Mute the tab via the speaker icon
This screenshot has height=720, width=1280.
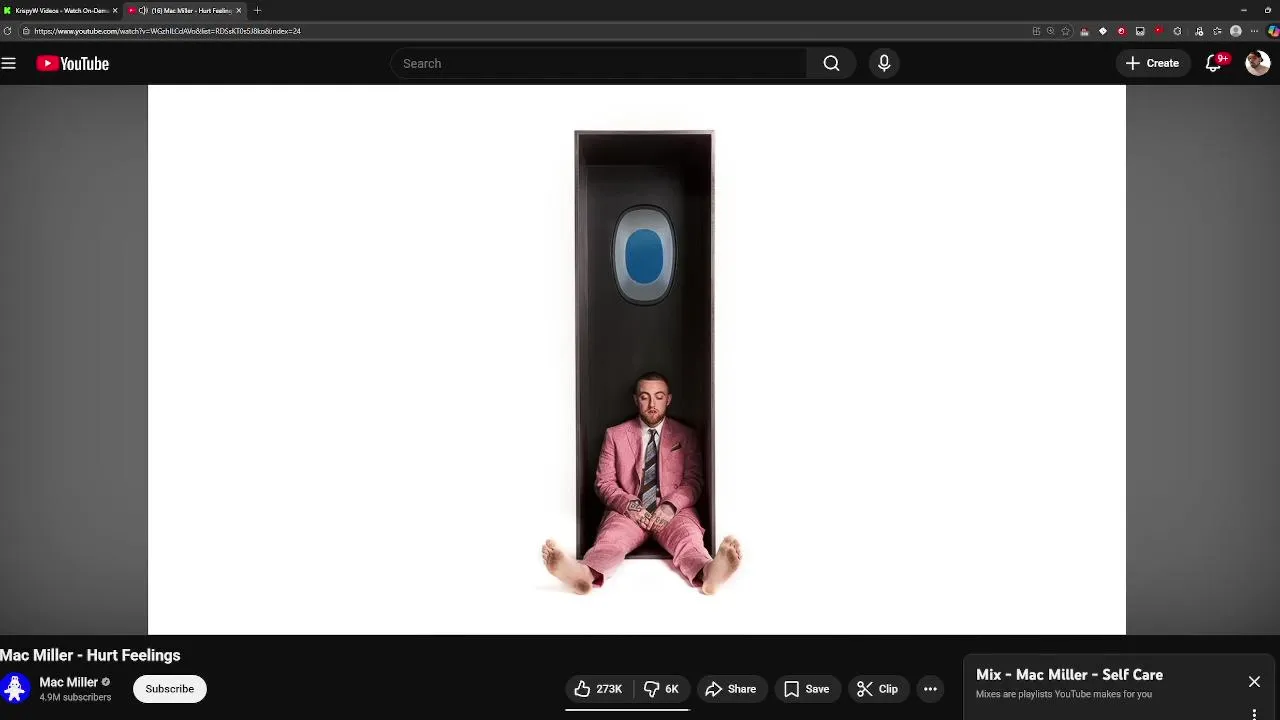[x=142, y=10]
